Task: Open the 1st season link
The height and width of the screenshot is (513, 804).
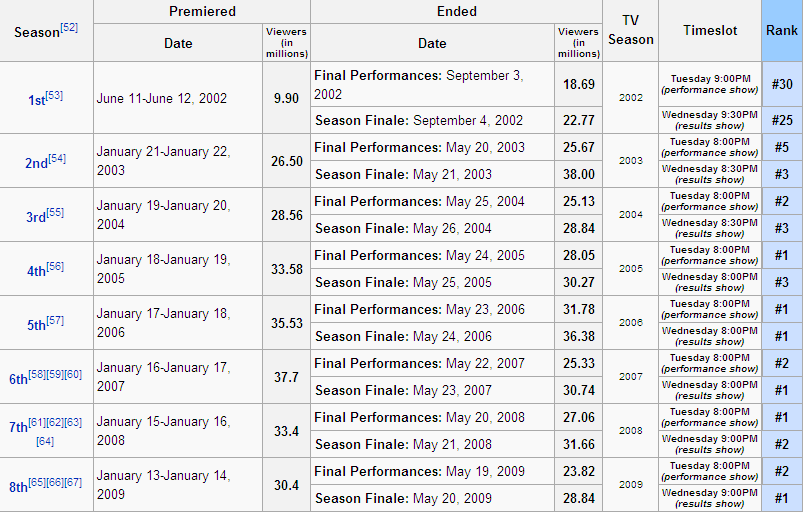Action: pos(36,100)
